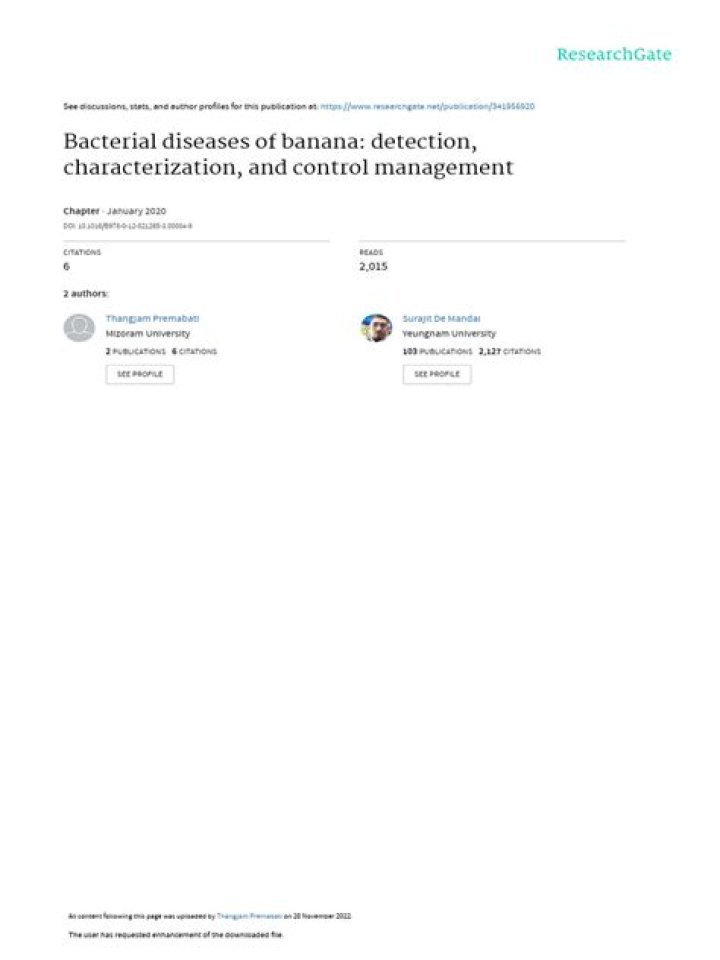Open Thangjam Premabati author name link
Viewport: 720px width, 960px height.
(x=152, y=318)
